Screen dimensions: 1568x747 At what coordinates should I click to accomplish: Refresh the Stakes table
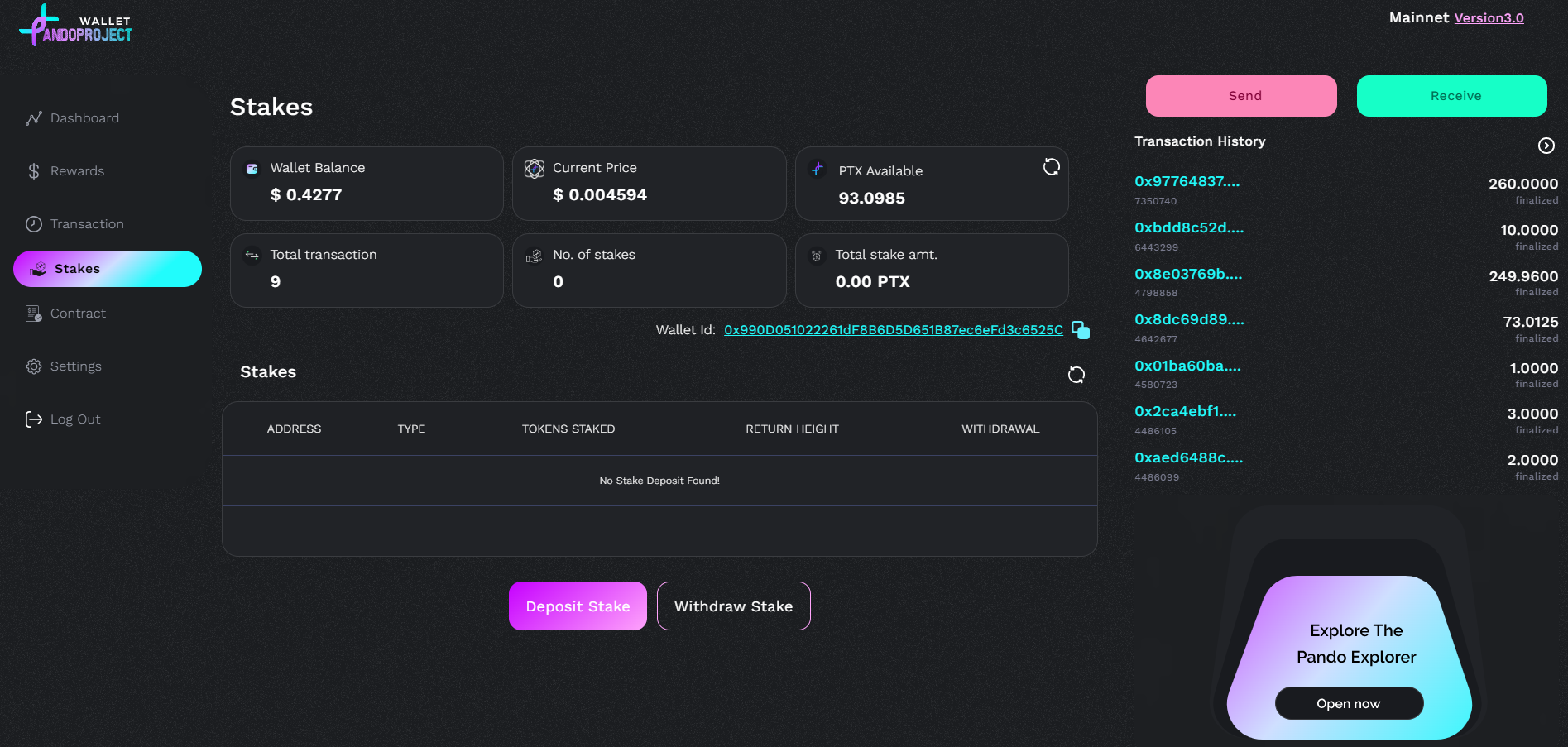click(x=1076, y=375)
